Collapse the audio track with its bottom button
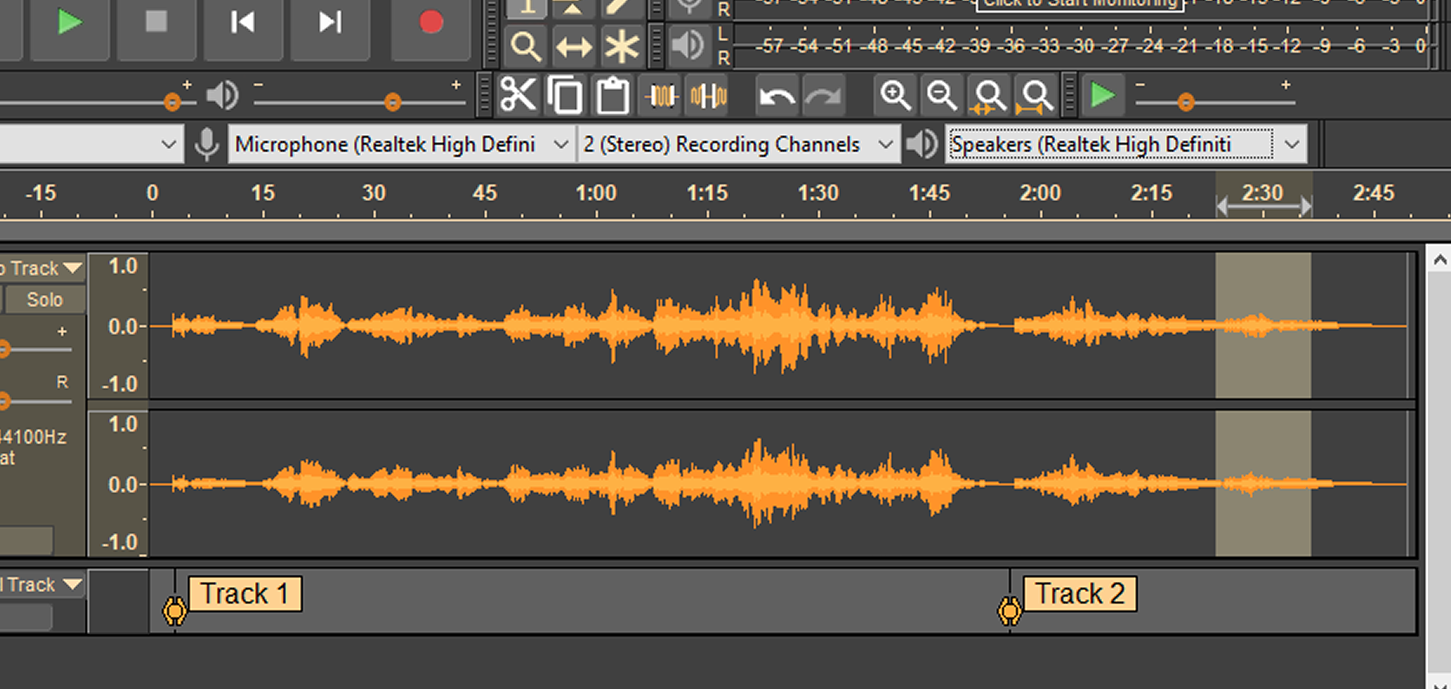 (26, 541)
